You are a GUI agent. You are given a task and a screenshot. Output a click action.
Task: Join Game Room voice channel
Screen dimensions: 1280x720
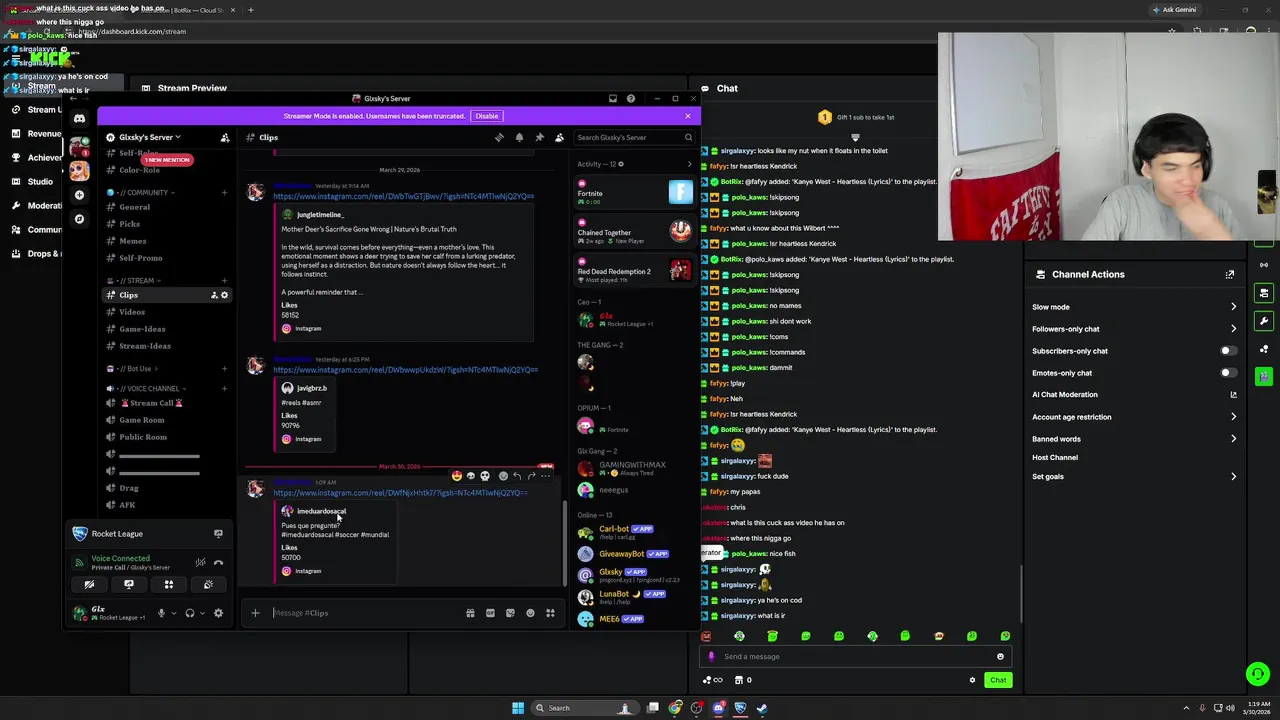tap(141, 420)
